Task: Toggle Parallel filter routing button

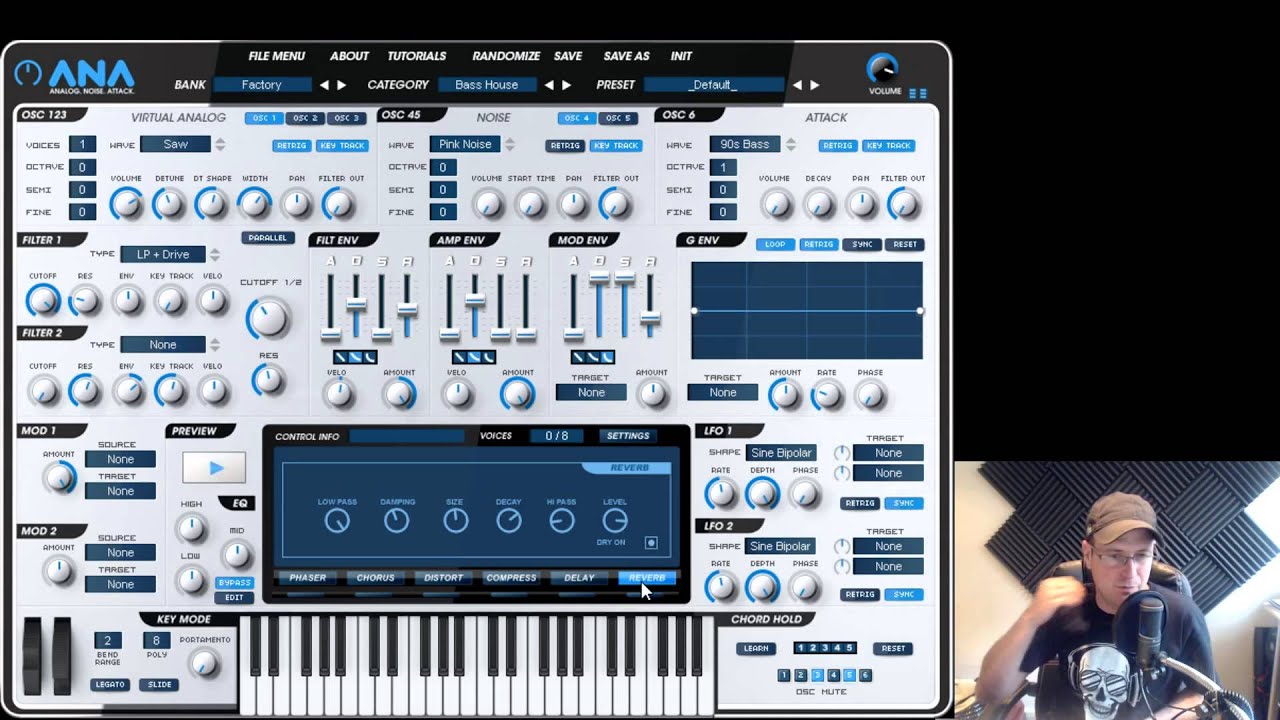Action: 268,238
